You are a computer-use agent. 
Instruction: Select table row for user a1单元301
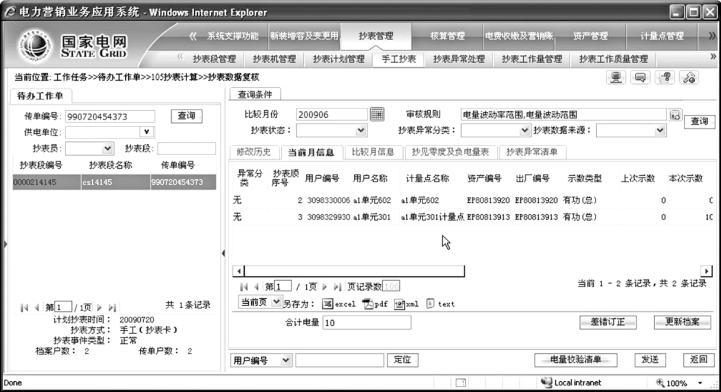pos(474,216)
